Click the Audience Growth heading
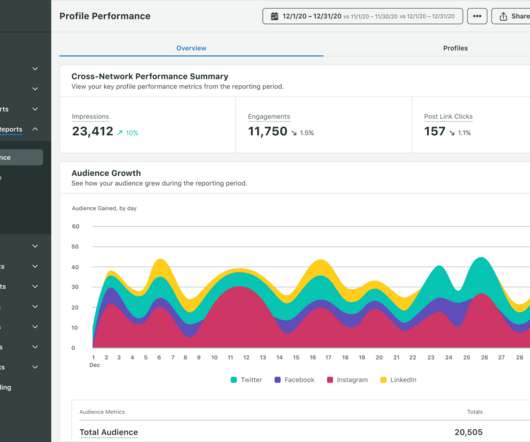 tap(106, 173)
